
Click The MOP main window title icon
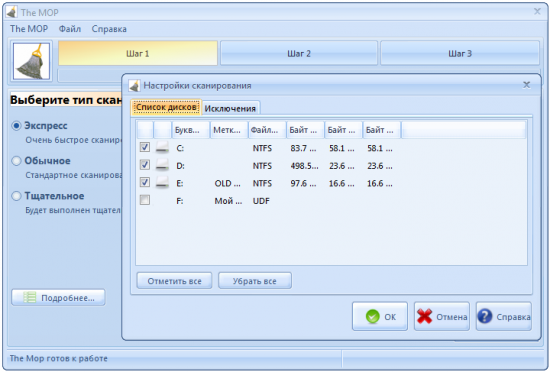(12, 12)
